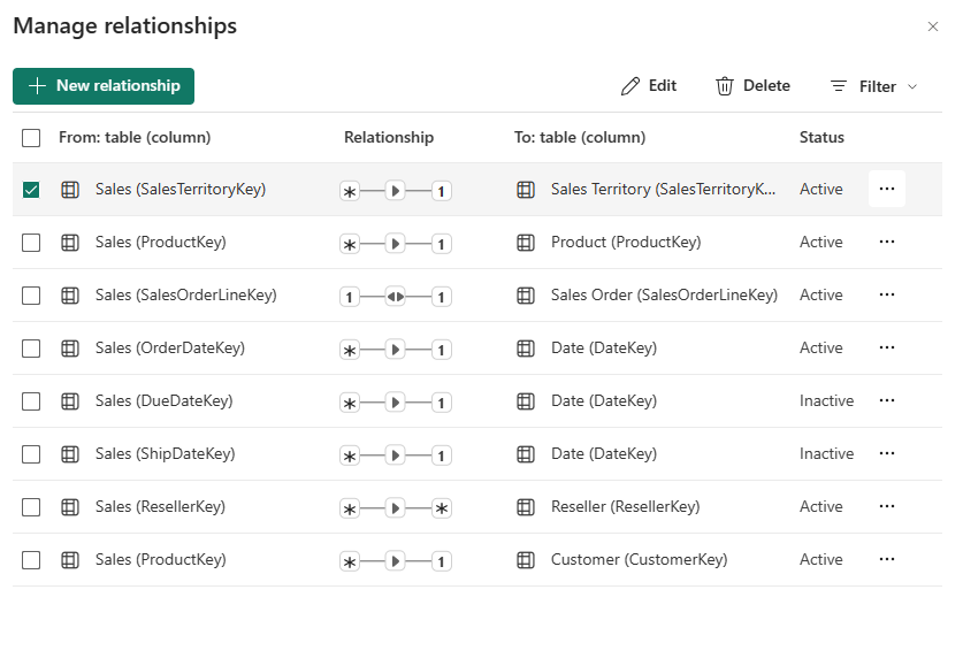Screen dimensions: 963x658
Task: Select the Sales (SalesTerritoryKey) text
Action: tap(181, 189)
